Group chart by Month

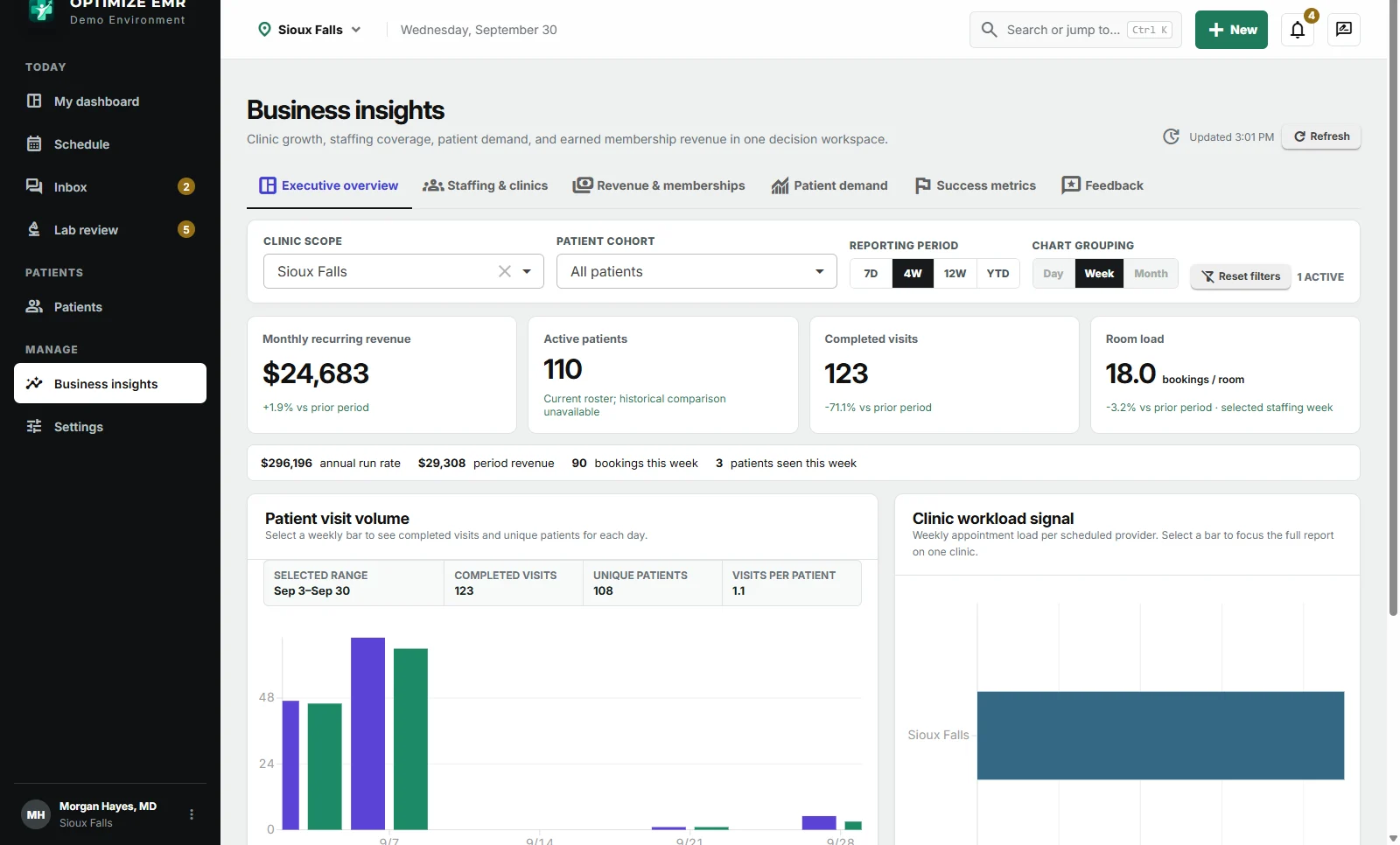[1151, 273]
